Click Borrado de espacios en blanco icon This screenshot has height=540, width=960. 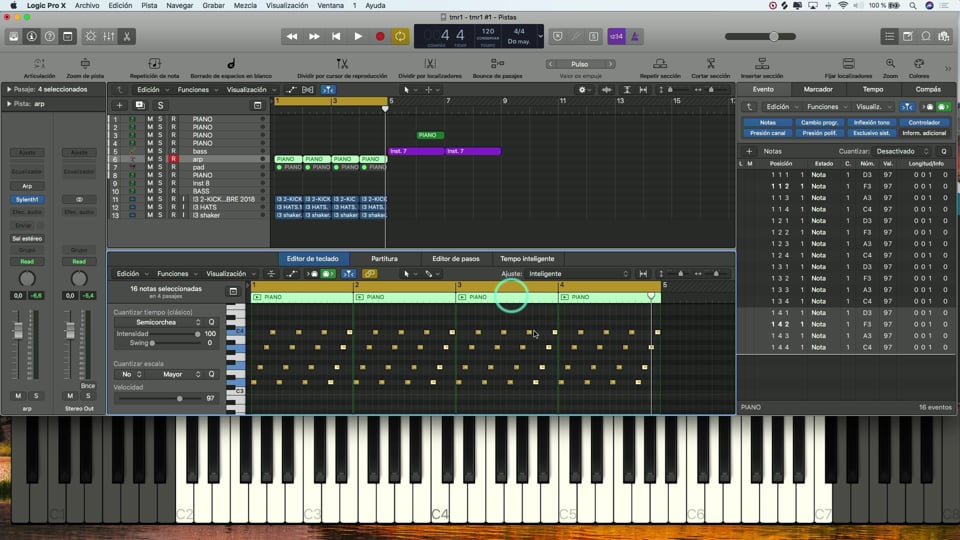(x=231, y=64)
